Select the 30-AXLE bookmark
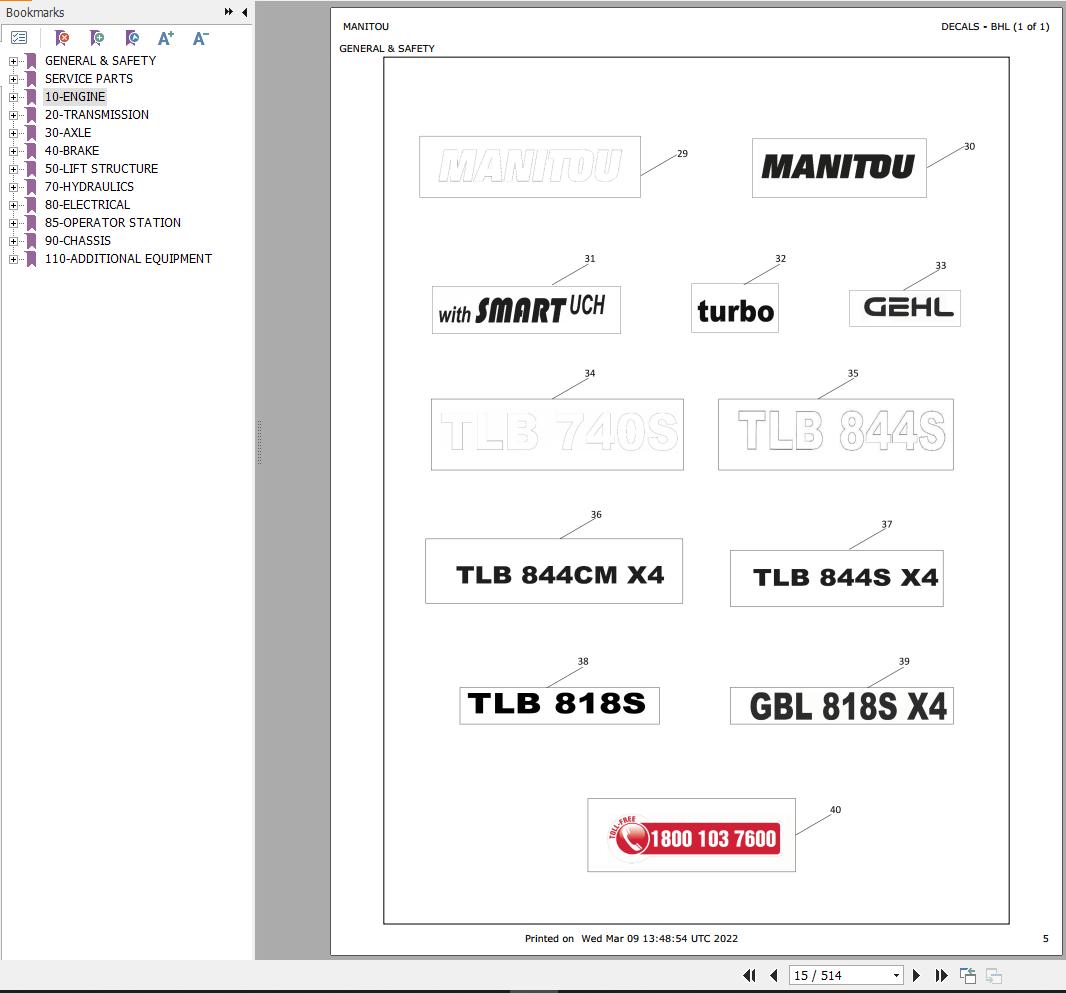Screen dimensions: 1066x993 click(67, 133)
